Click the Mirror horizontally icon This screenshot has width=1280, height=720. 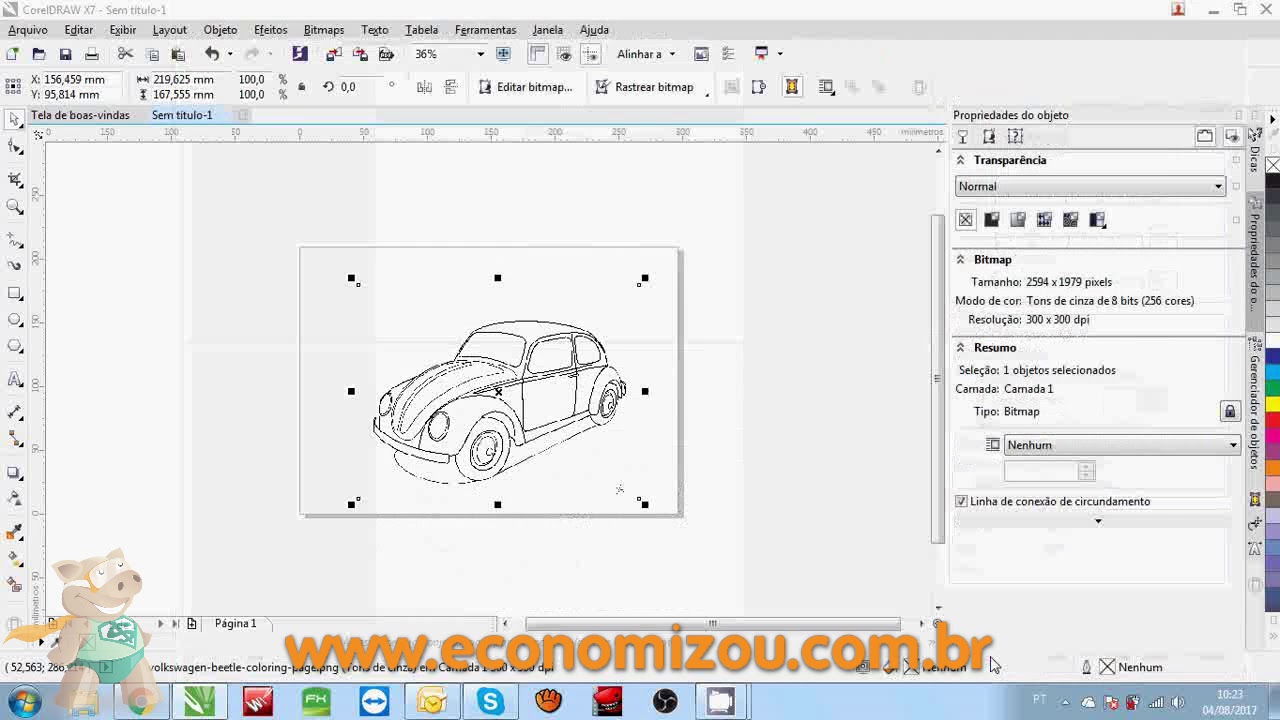425,87
